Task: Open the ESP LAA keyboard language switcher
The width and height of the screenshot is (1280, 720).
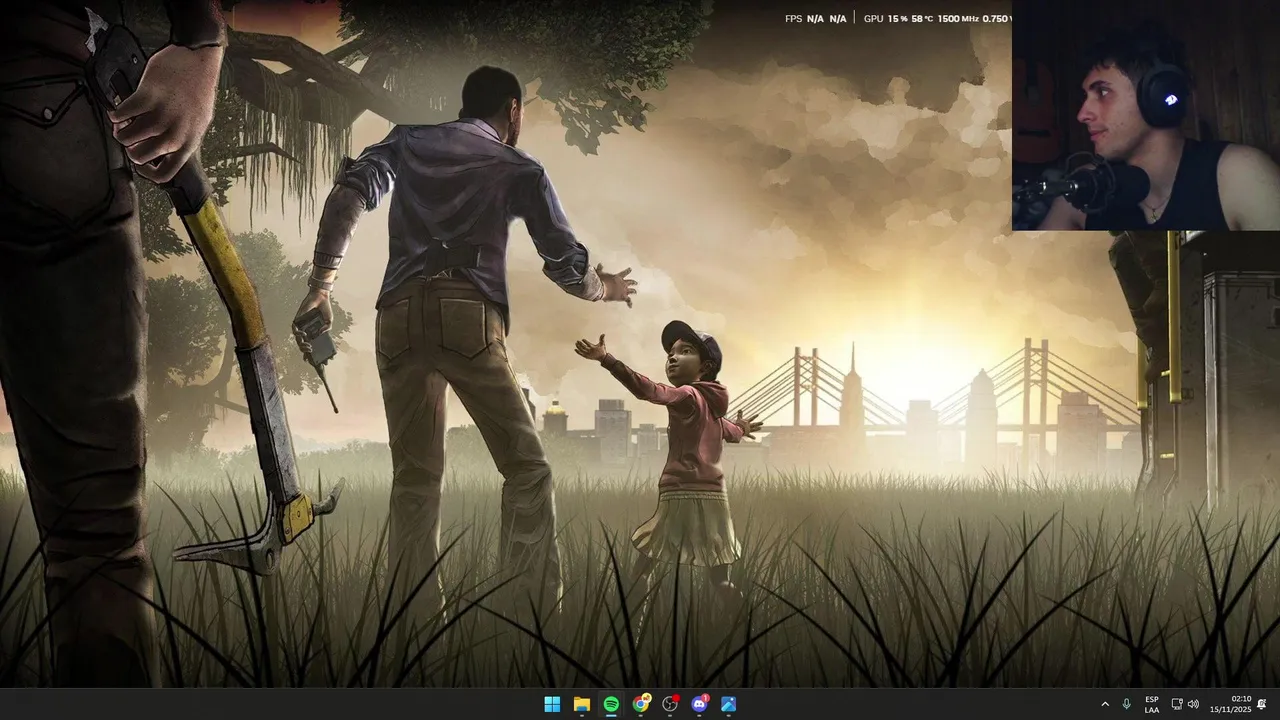Action: [1152, 704]
